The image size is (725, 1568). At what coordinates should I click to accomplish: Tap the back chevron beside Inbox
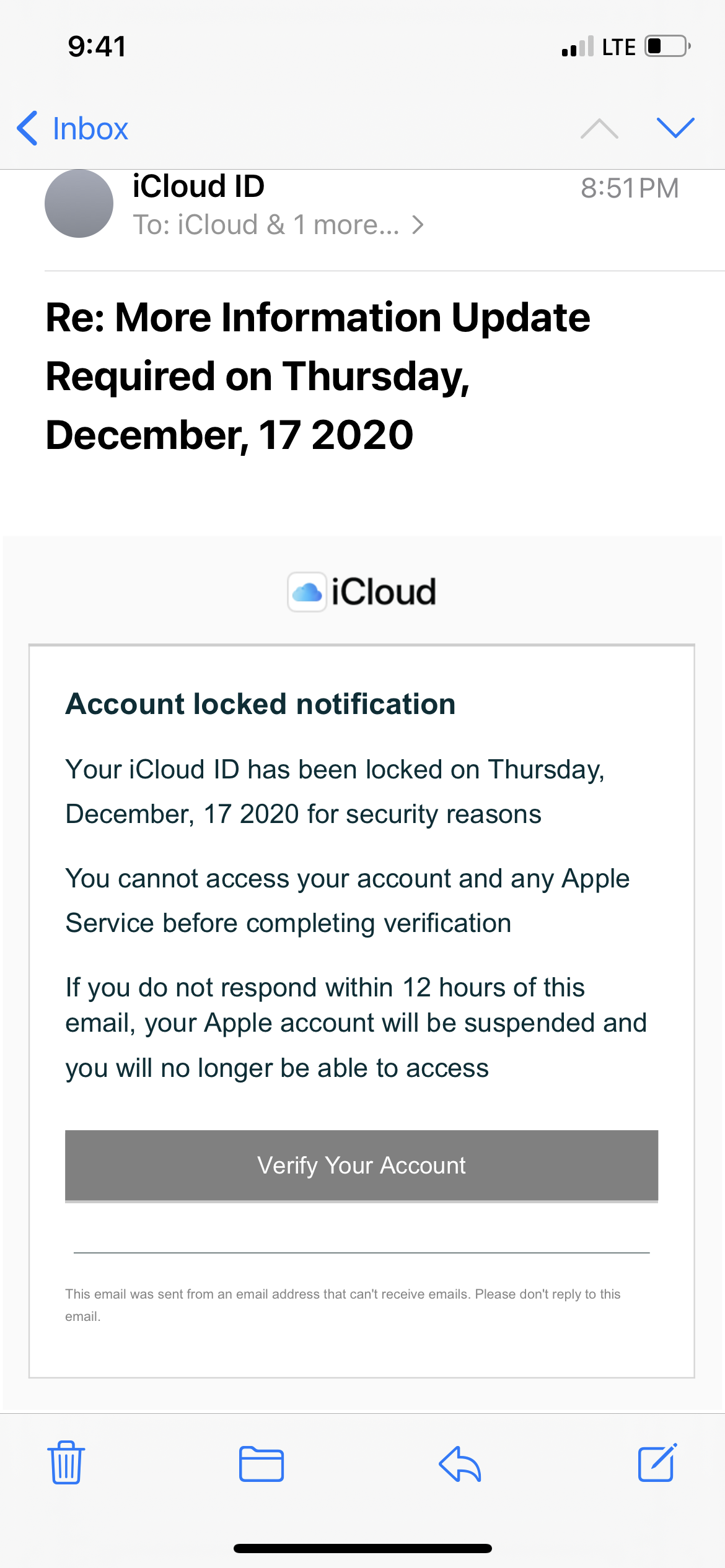pyautogui.click(x=28, y=128)
